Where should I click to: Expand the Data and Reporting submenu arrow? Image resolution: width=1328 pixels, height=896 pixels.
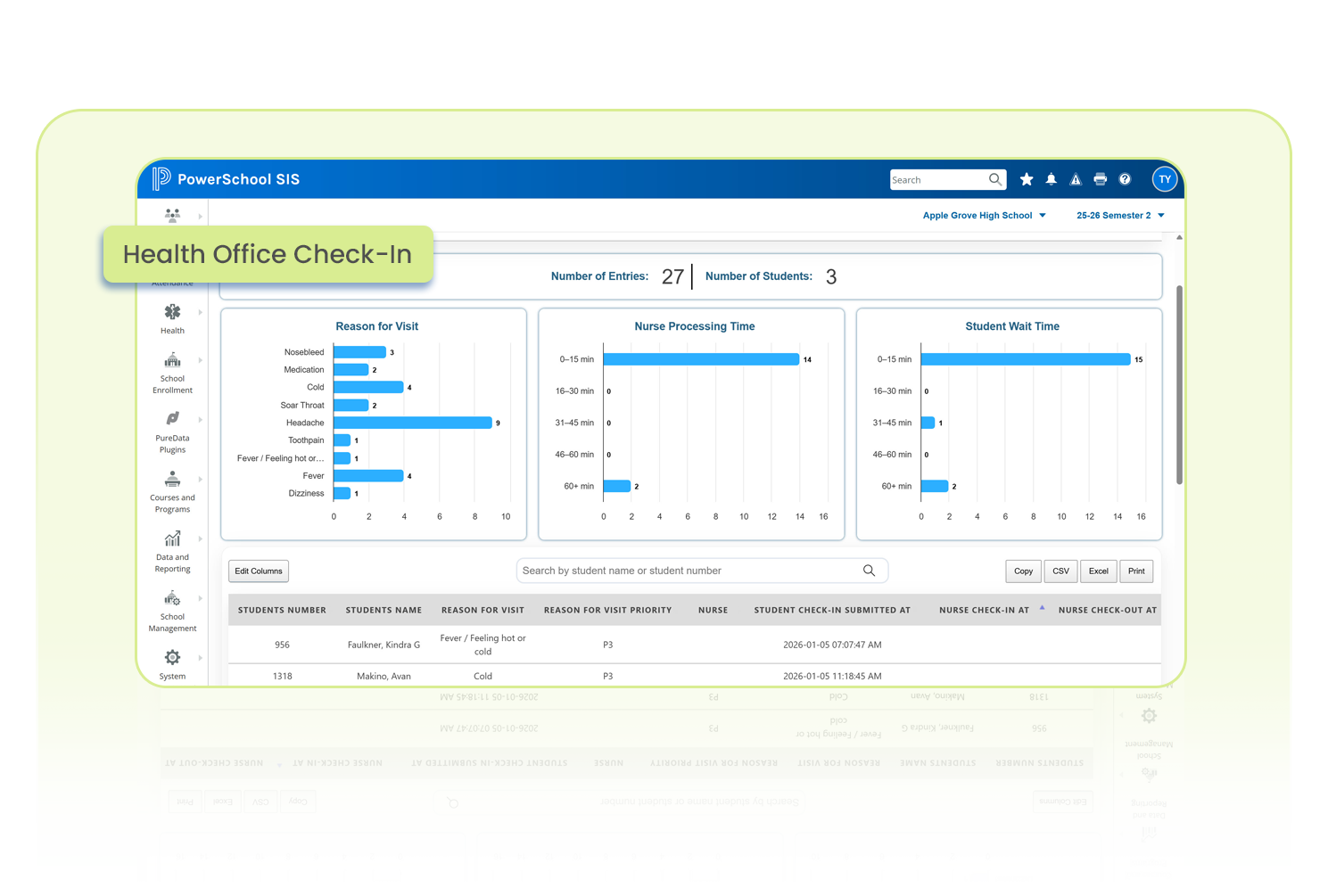[x=201, y=539]
